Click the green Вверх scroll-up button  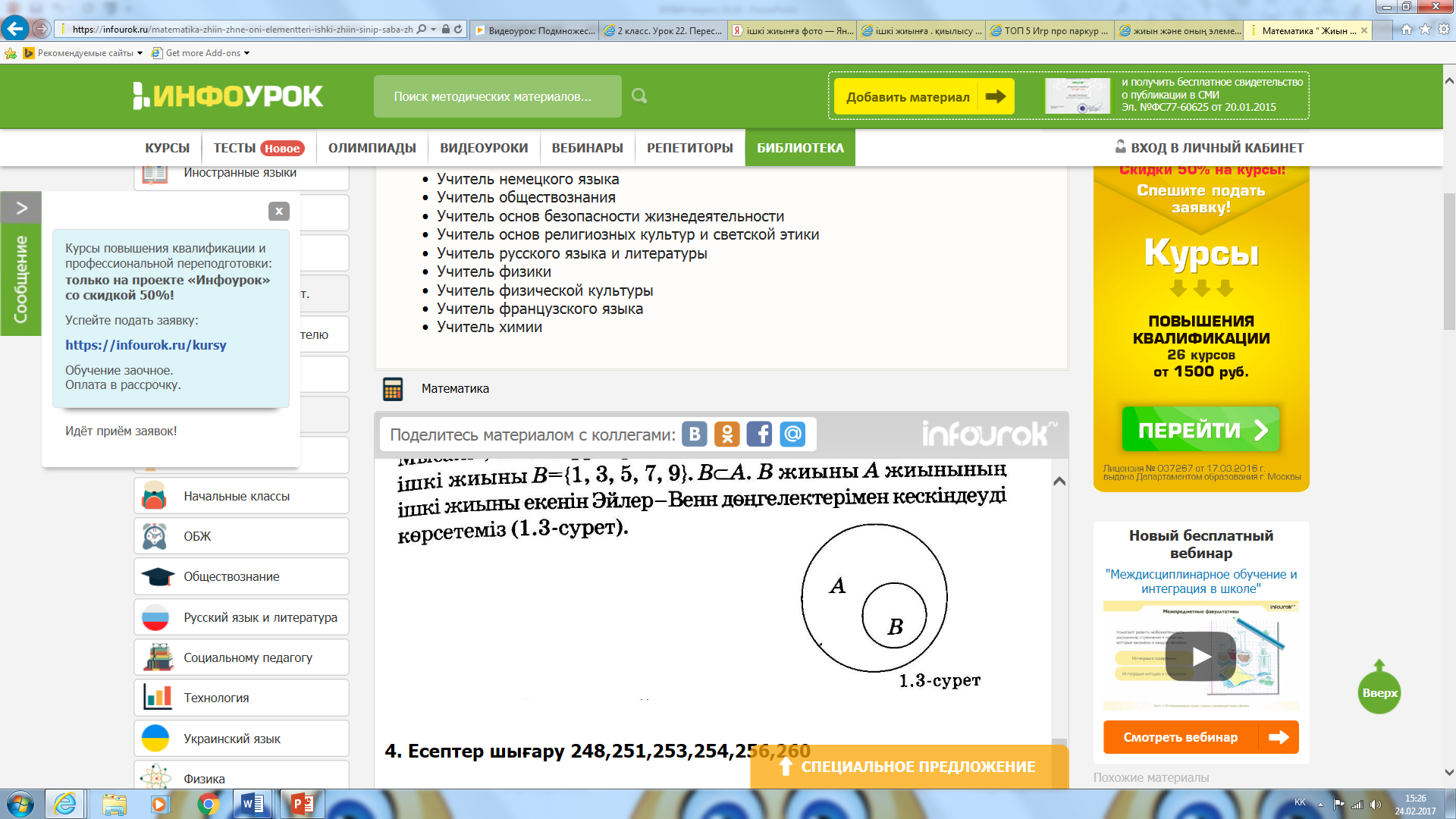point(1379,692)
